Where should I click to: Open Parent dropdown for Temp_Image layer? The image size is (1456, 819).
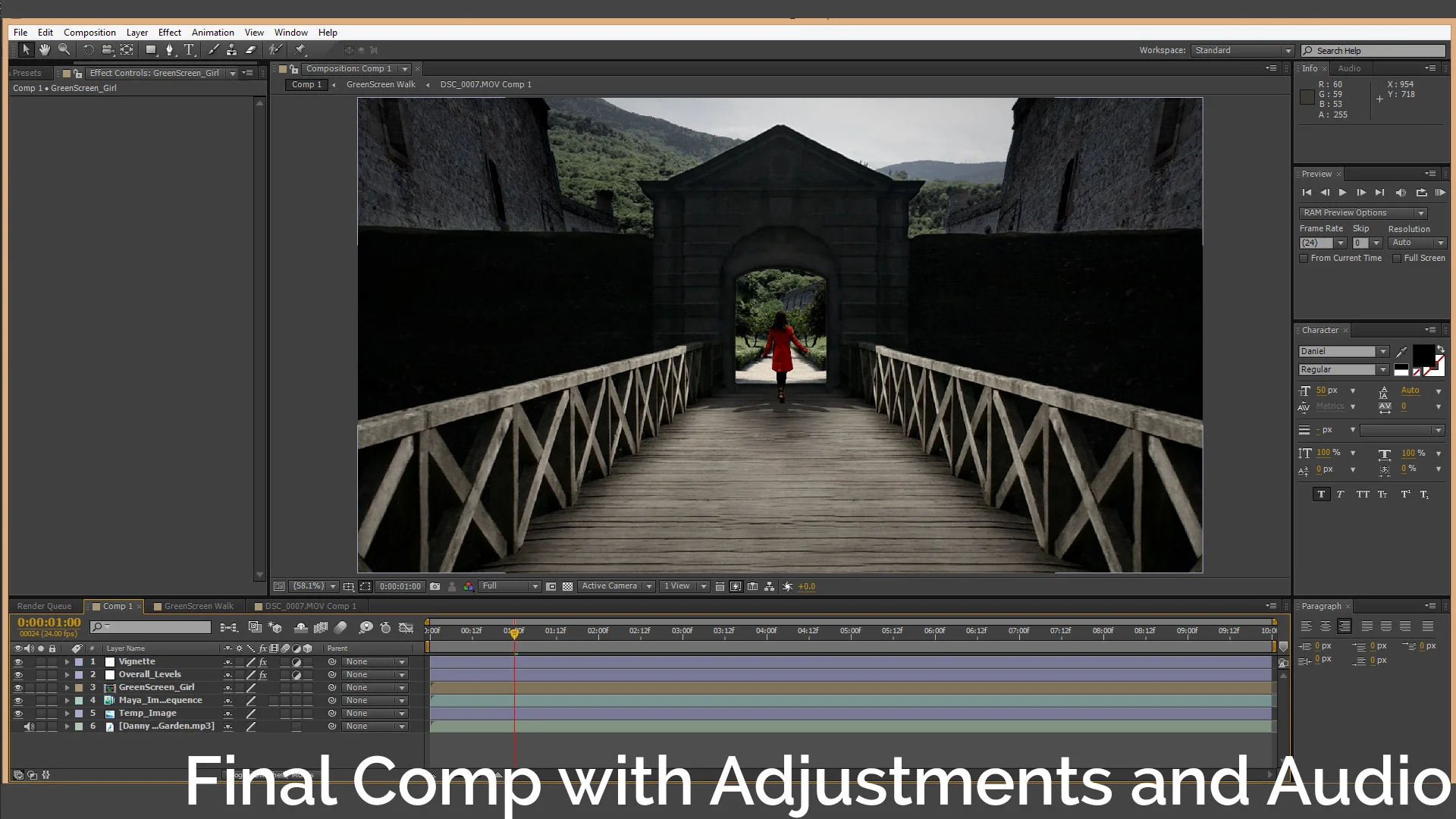point(375,714)
